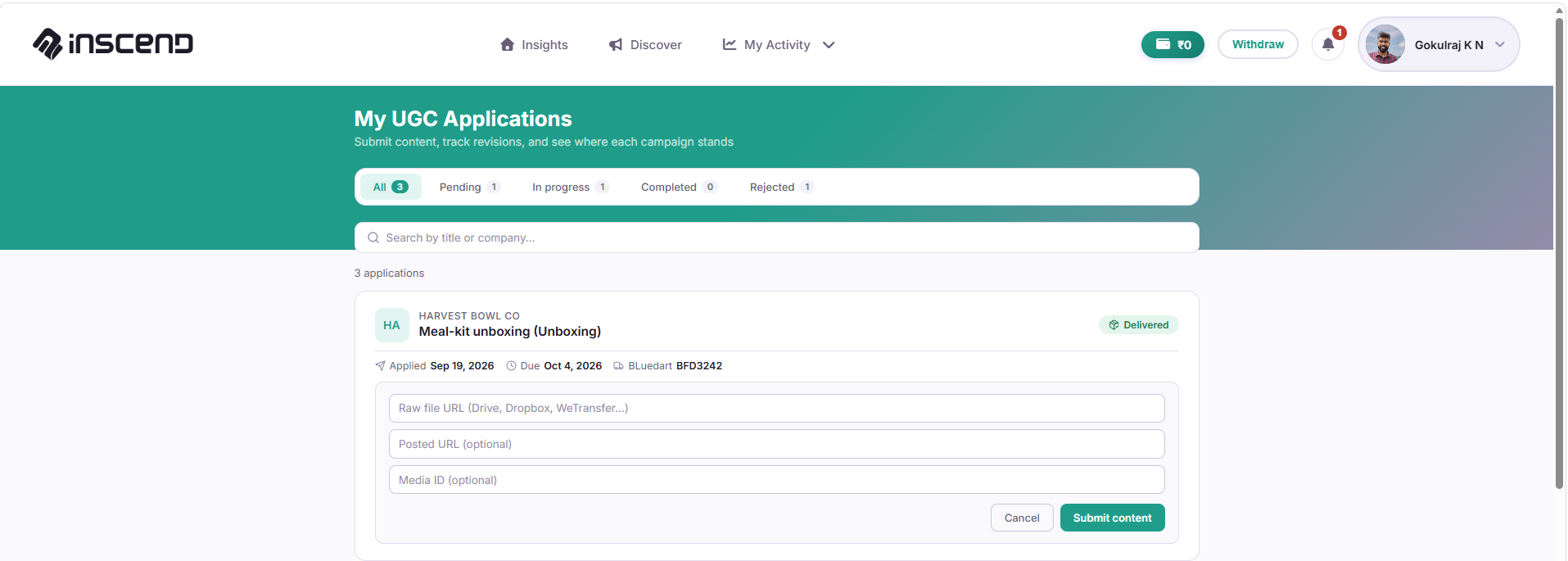The width and height of the screenshot is (1568, 561).
Task: Click the Withdraw button
Action: [1258, 44]
